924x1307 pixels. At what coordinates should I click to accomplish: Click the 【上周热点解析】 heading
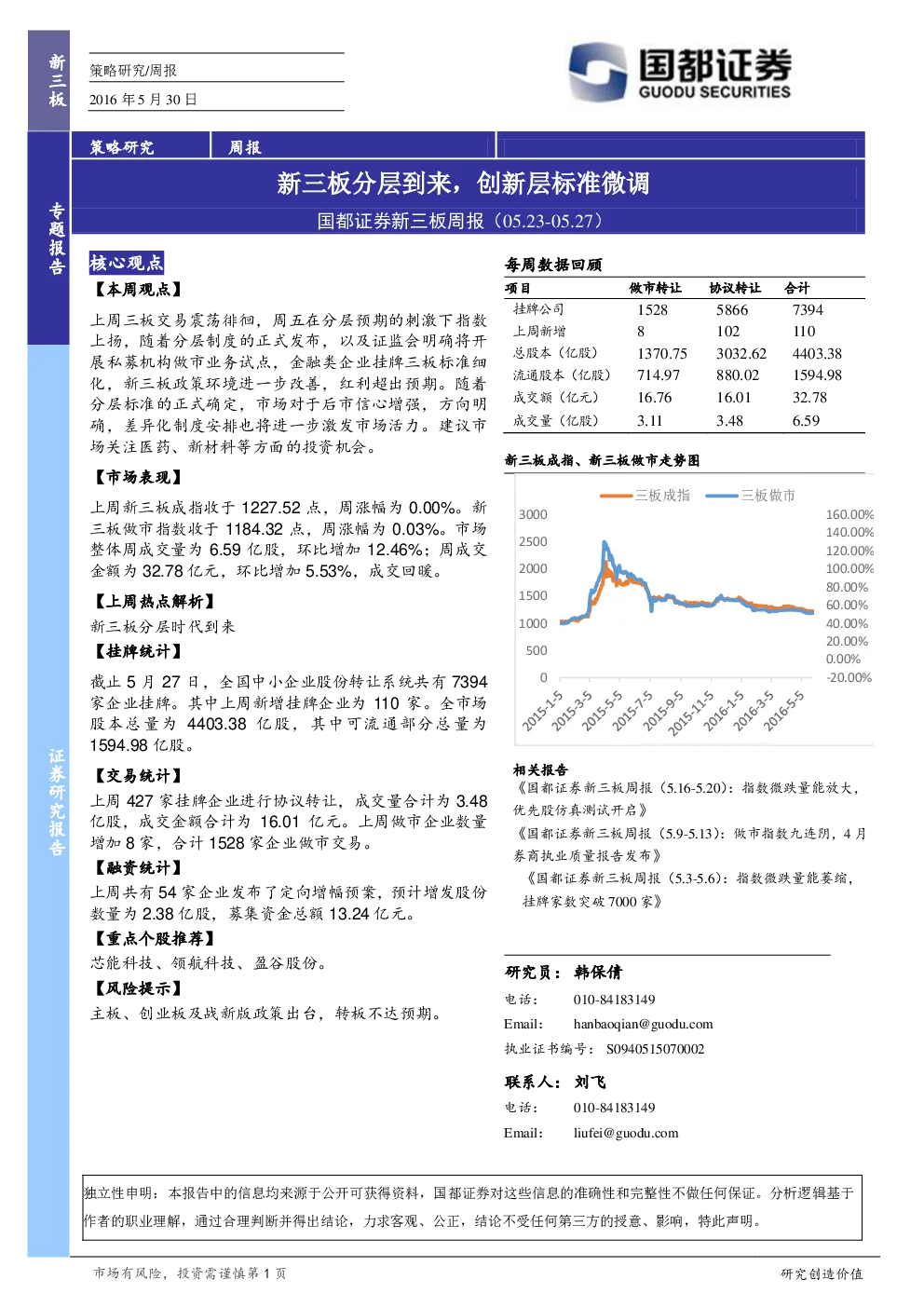154,602
